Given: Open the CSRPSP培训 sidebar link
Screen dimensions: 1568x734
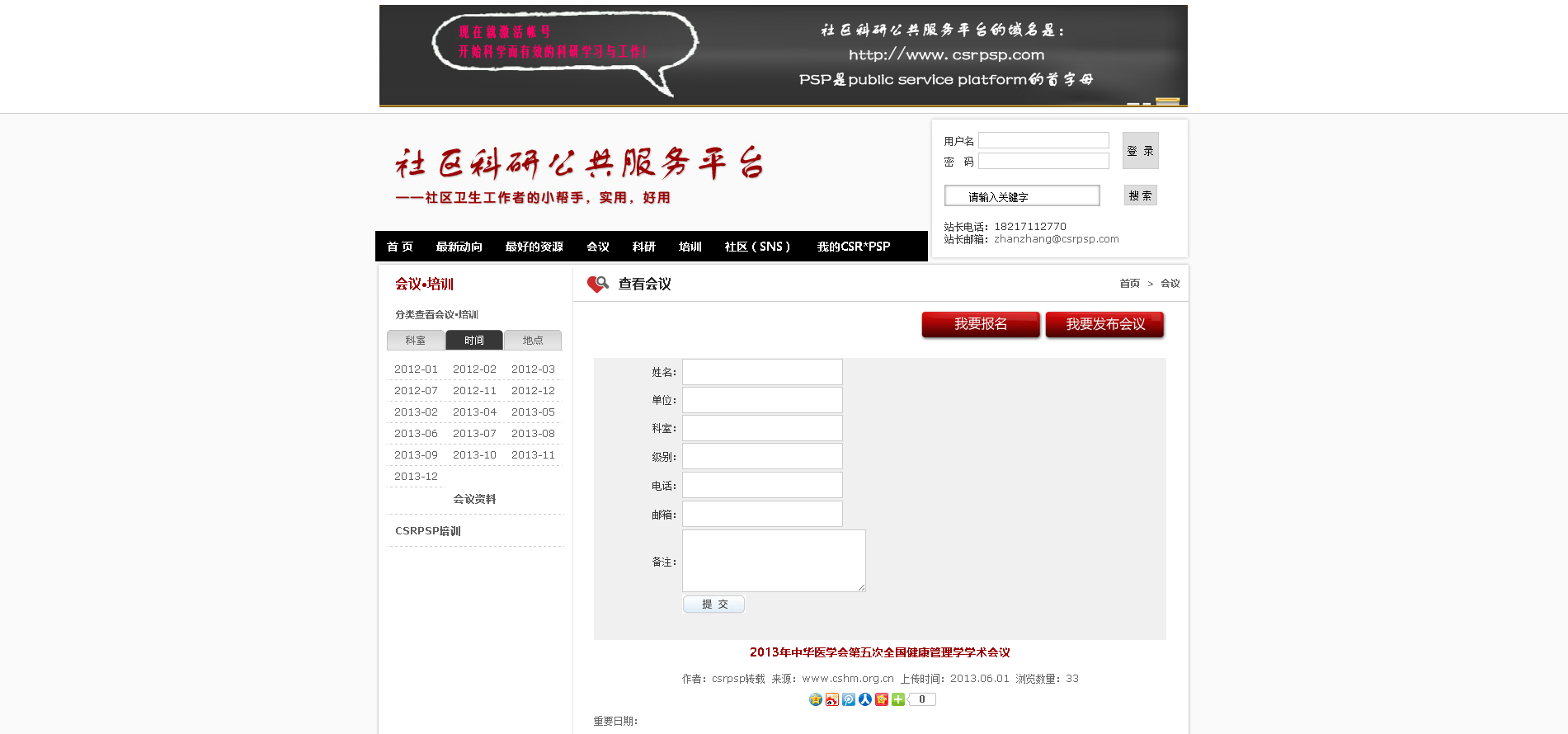Looking at the screenshot, I should click(x=428, y=531).
